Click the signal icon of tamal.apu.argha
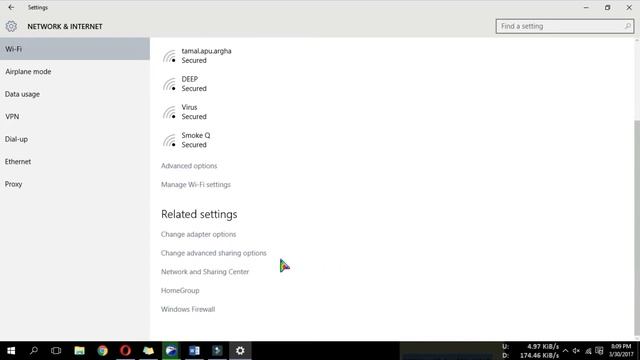Viewport: 640px width, 360px height. 169,56
